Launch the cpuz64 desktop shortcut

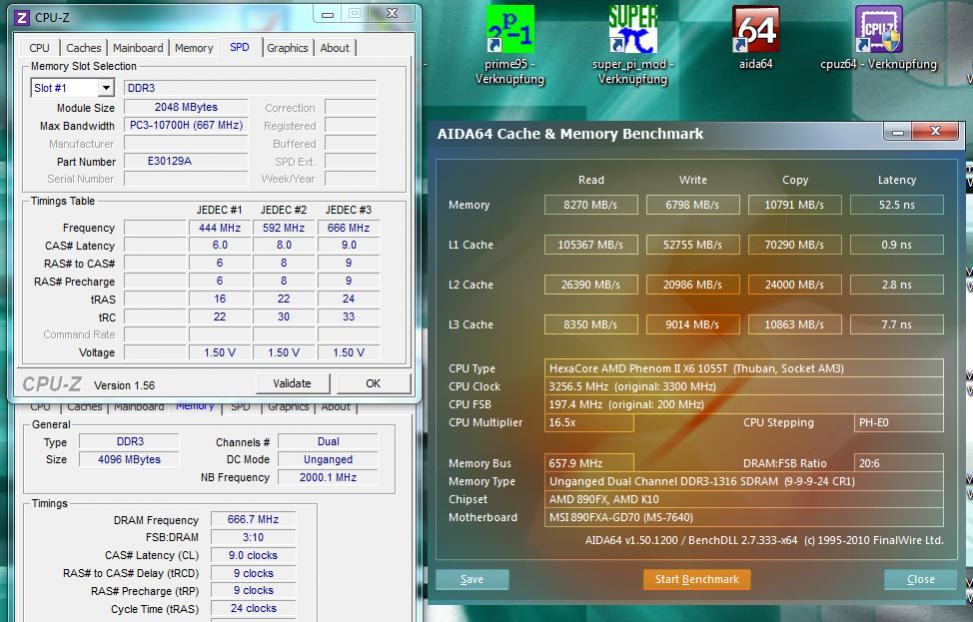point(878,37)
